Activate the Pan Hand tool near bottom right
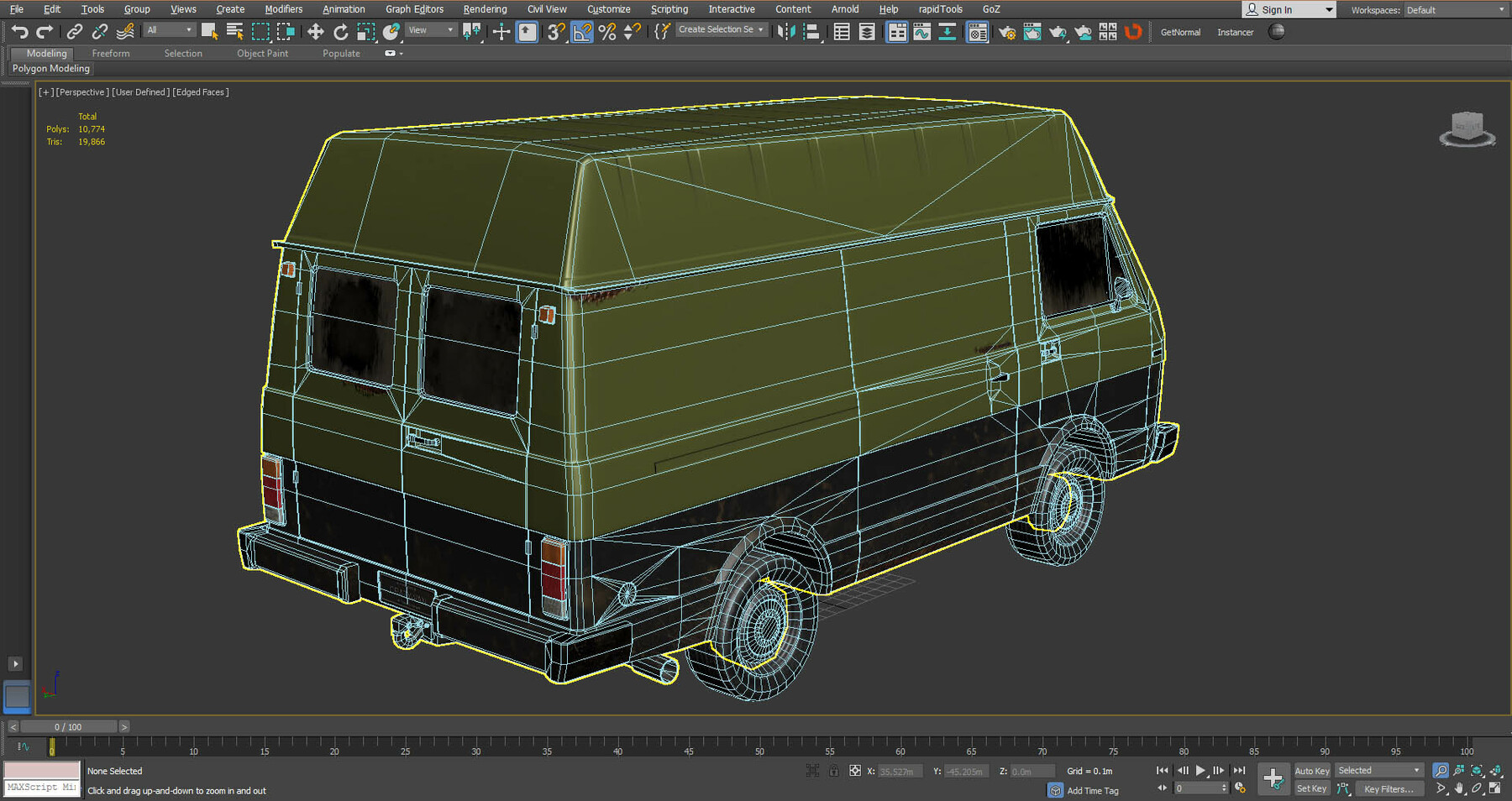The height and width of the screenshot is (801, 1512). 1458,788
